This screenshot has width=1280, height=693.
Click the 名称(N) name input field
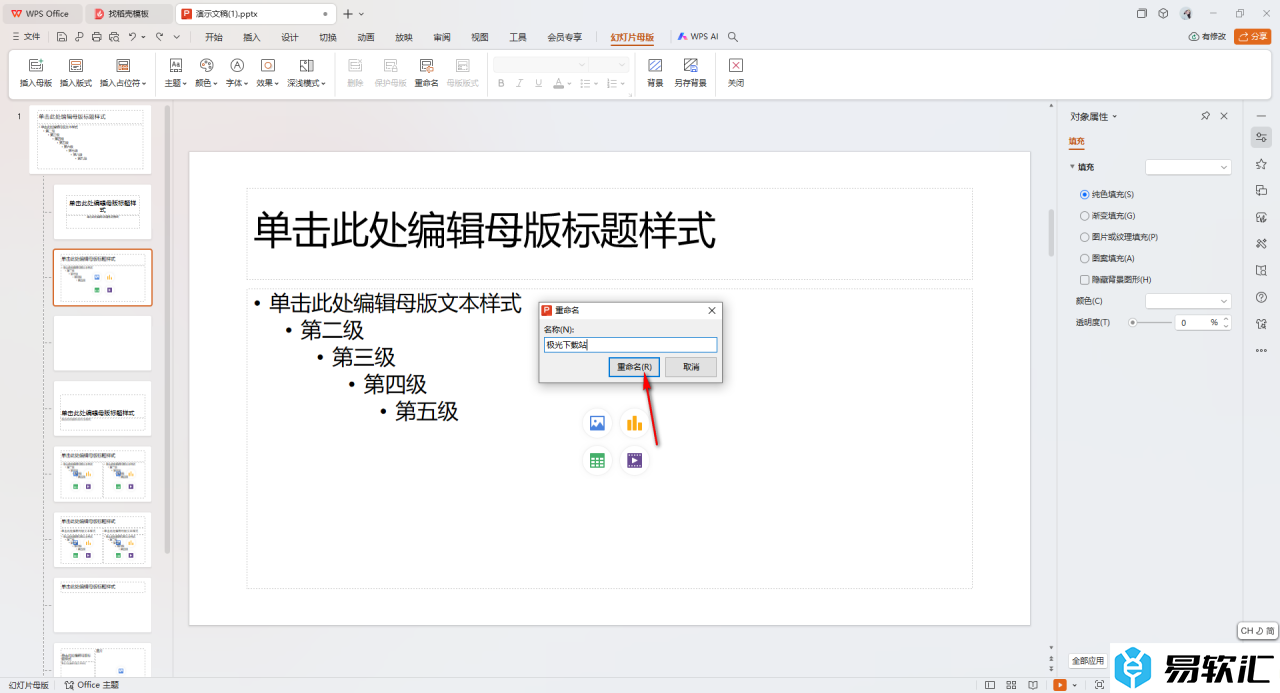[x=630, y=345]
